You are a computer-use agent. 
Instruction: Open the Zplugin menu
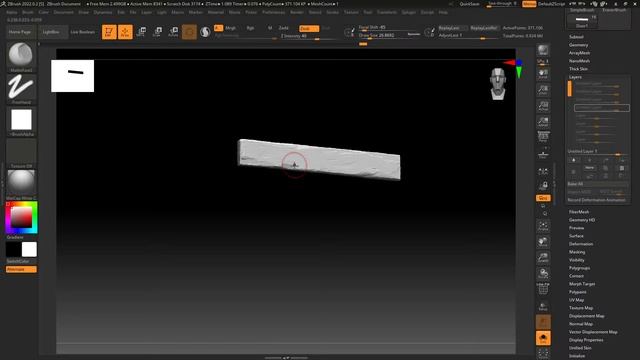pyautogui.click(x=409, y=12)
